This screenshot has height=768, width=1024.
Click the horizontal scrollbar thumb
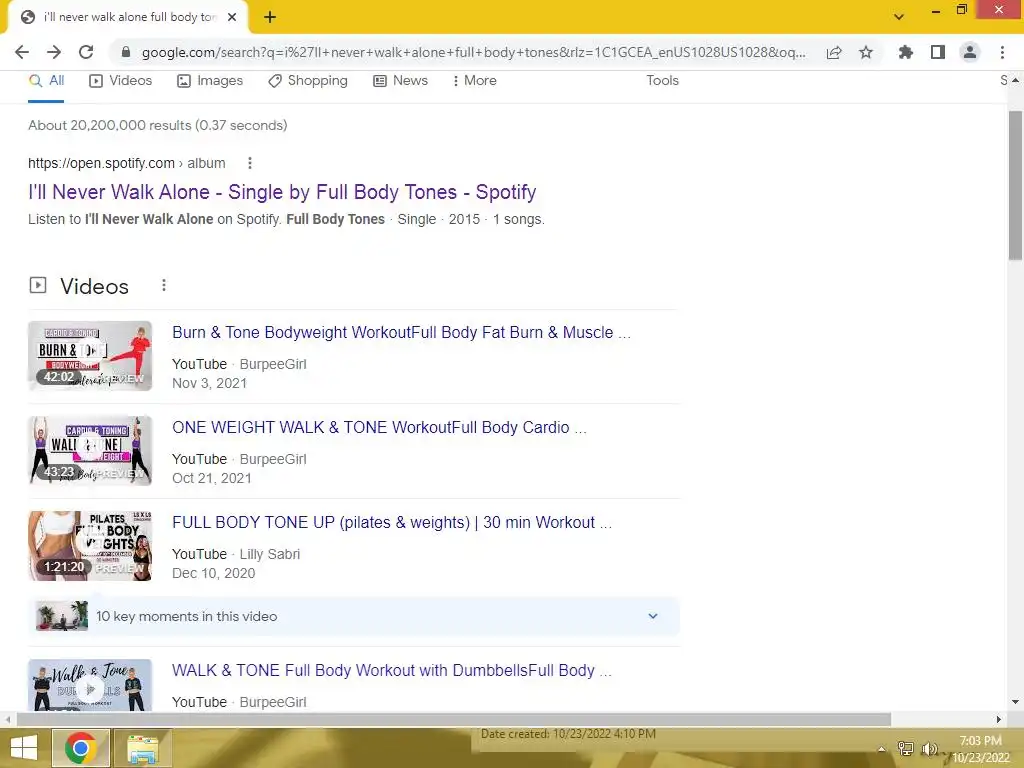pyautogui.click(x=454, y=720)
